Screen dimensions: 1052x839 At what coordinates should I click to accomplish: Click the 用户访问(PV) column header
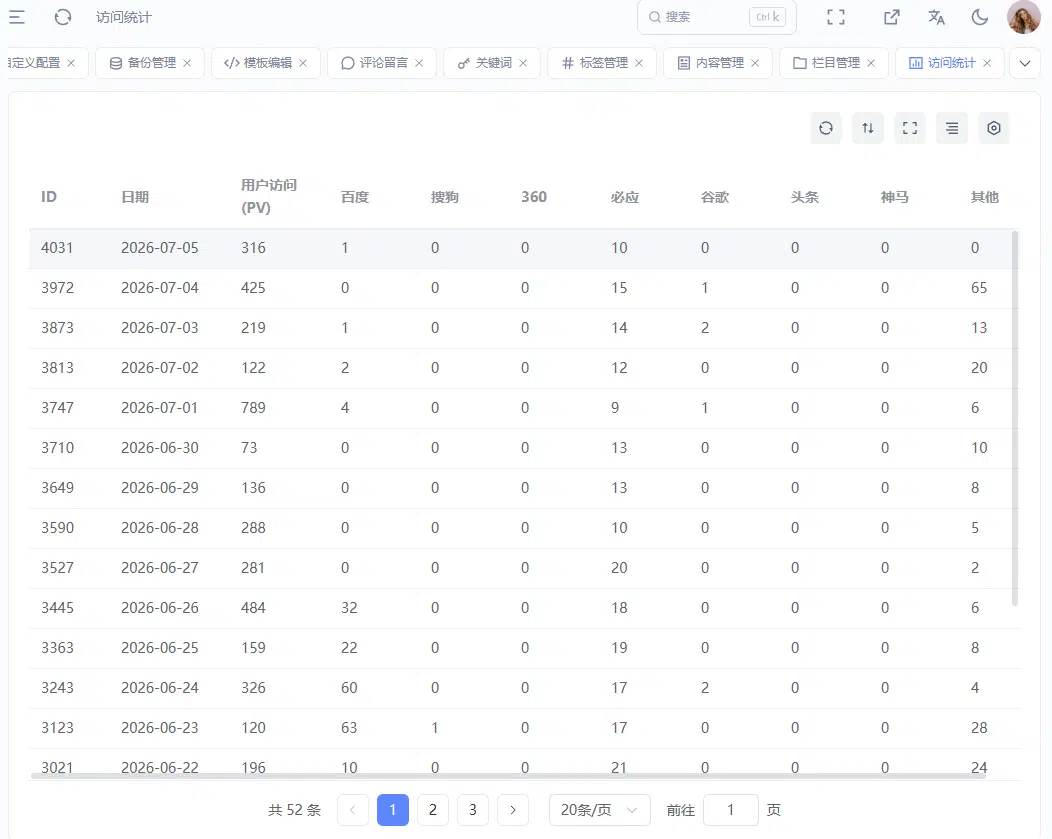(269, 196)
